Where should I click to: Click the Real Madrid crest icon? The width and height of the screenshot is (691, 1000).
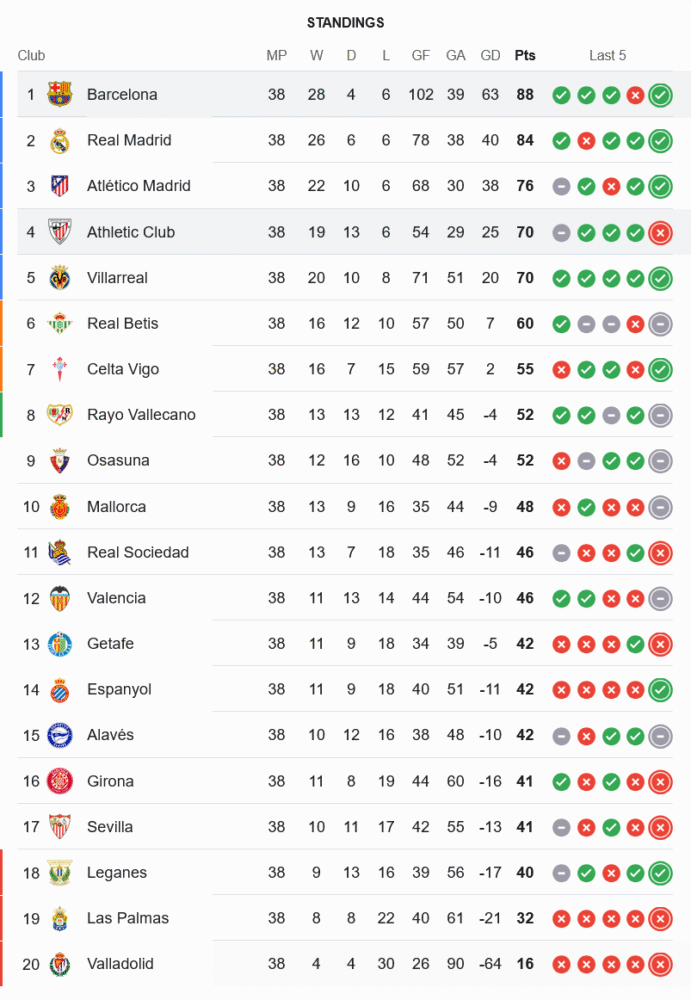coord(60,140)
